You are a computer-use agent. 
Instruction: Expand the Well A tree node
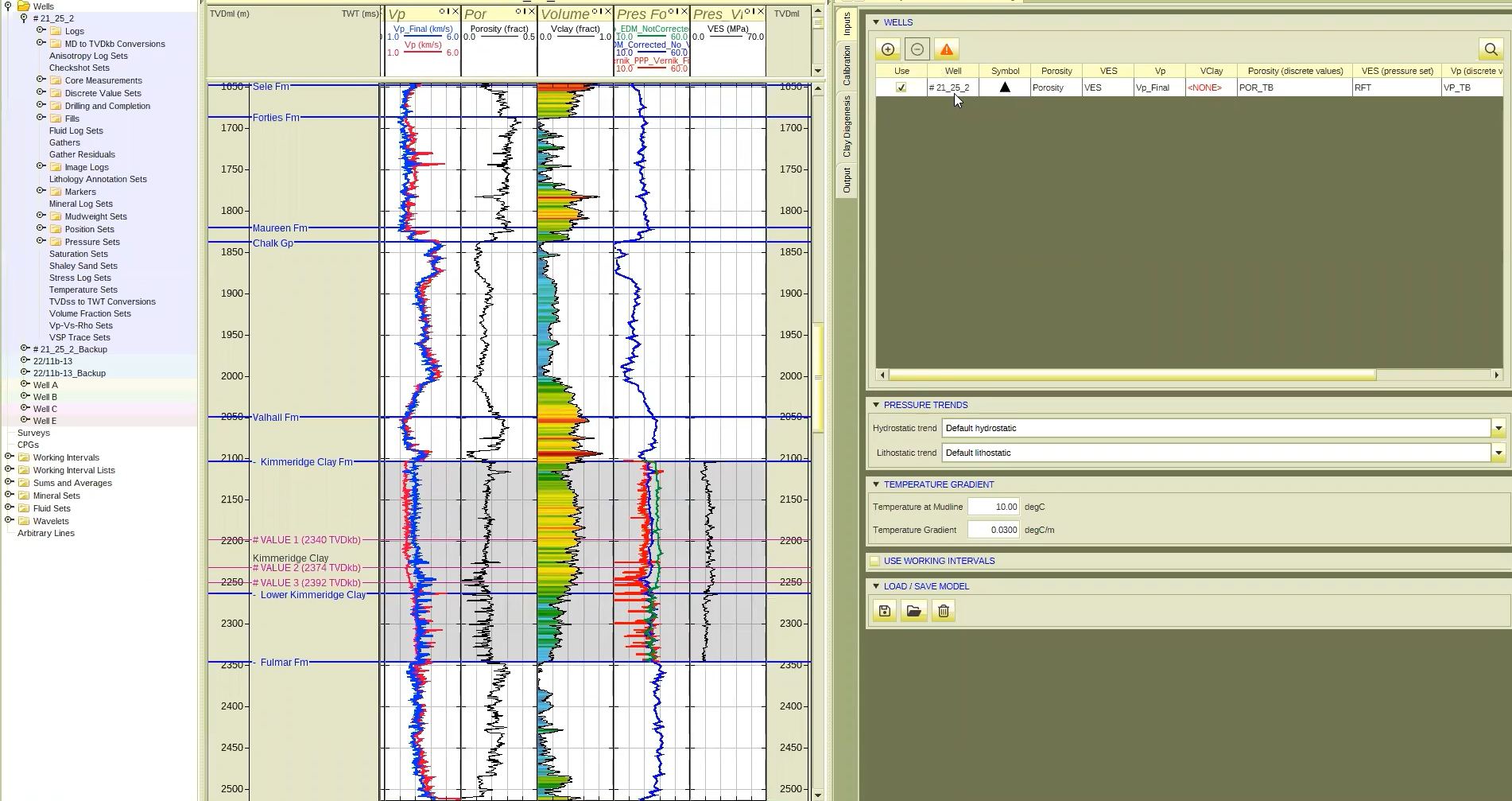[25, 384]
